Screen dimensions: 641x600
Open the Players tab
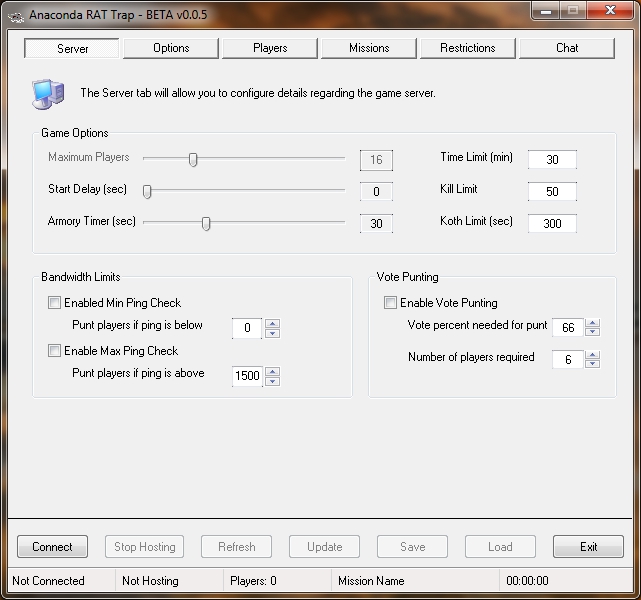point(270,49)
